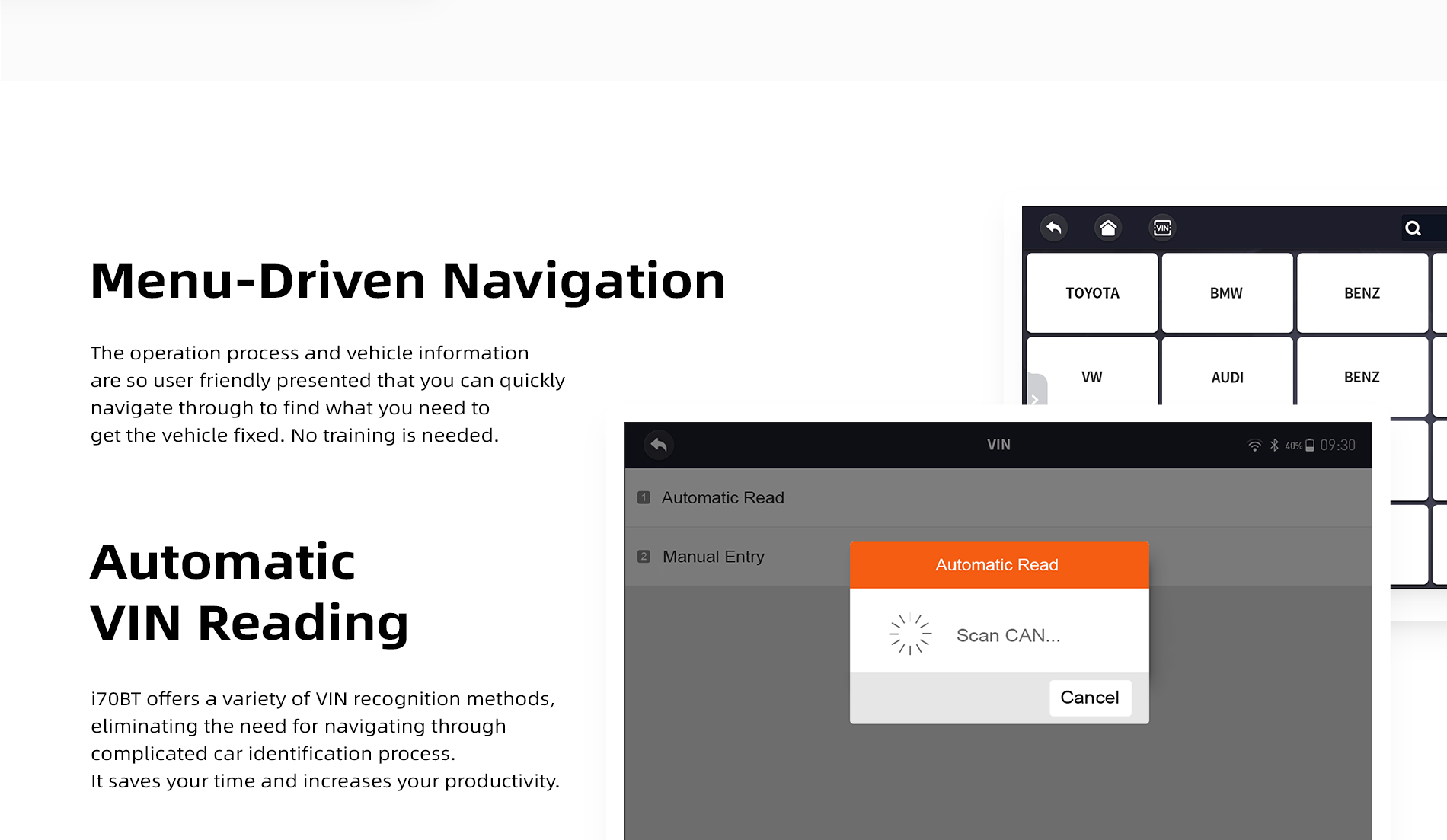Open the VIN scan icon in the toolbar
The image size is (1447, 840).
1162,228
